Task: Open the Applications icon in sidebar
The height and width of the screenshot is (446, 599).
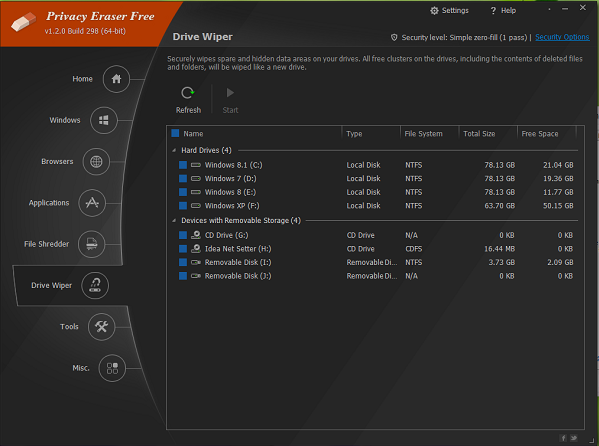Action: 92,203
